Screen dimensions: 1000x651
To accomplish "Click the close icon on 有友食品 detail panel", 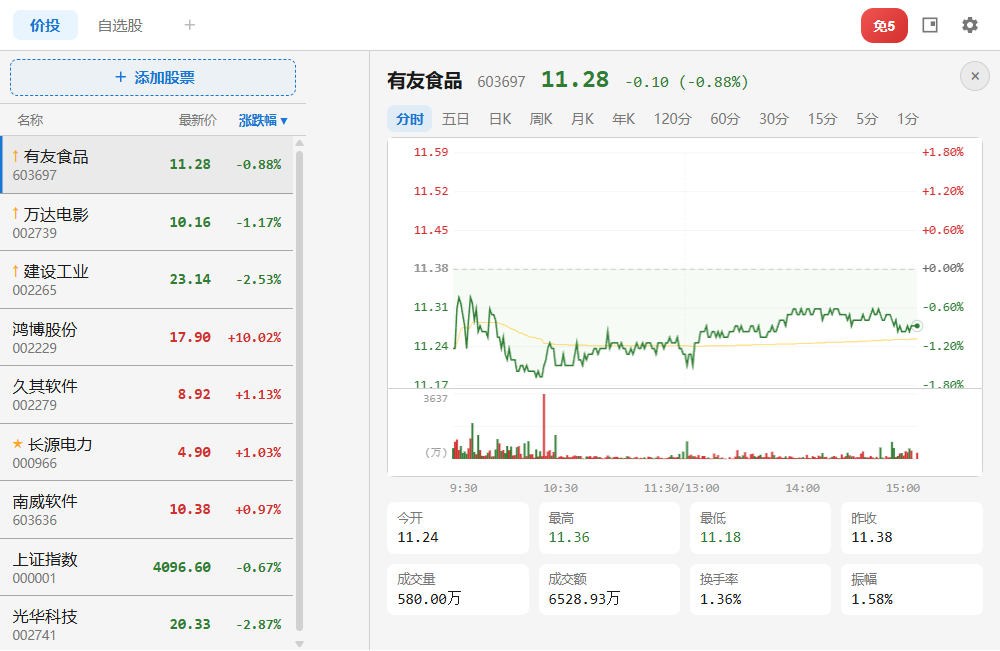I will click(974, 75).
